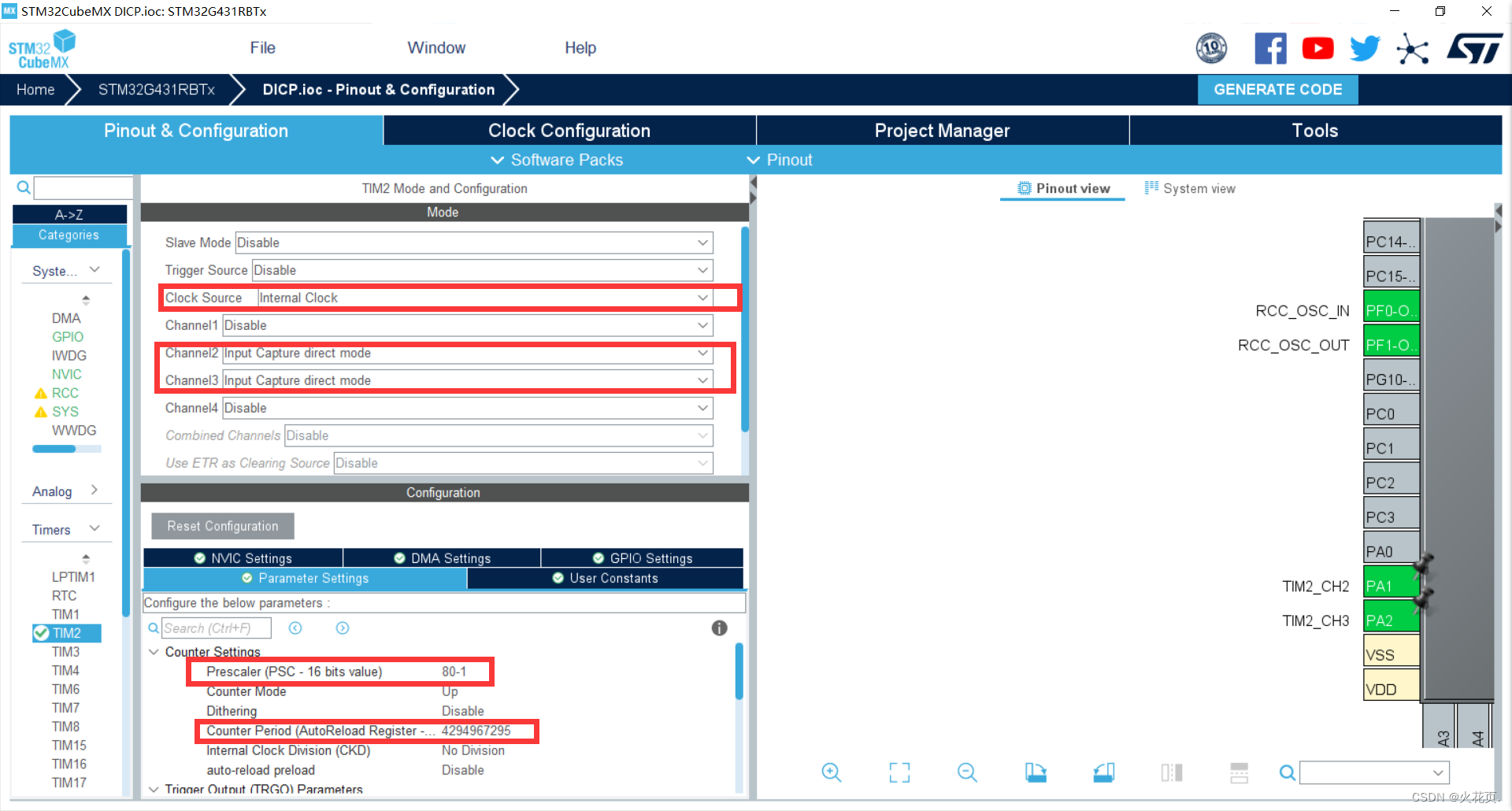Viewport: 1512px width, 811px height.
Task: Click the ST community network icon
Action: click(1412, 49)
